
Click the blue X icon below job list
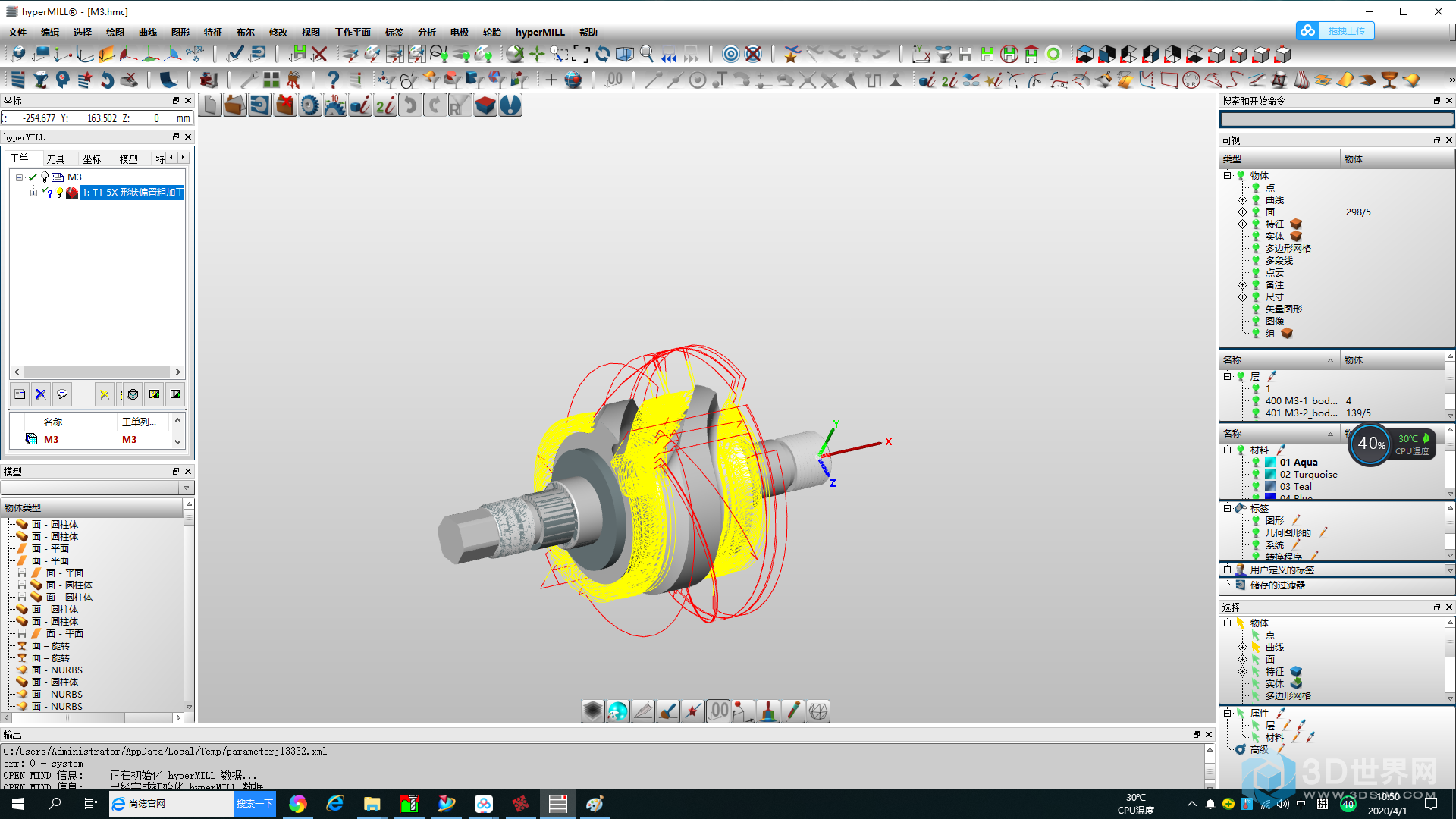click(41, 394)
